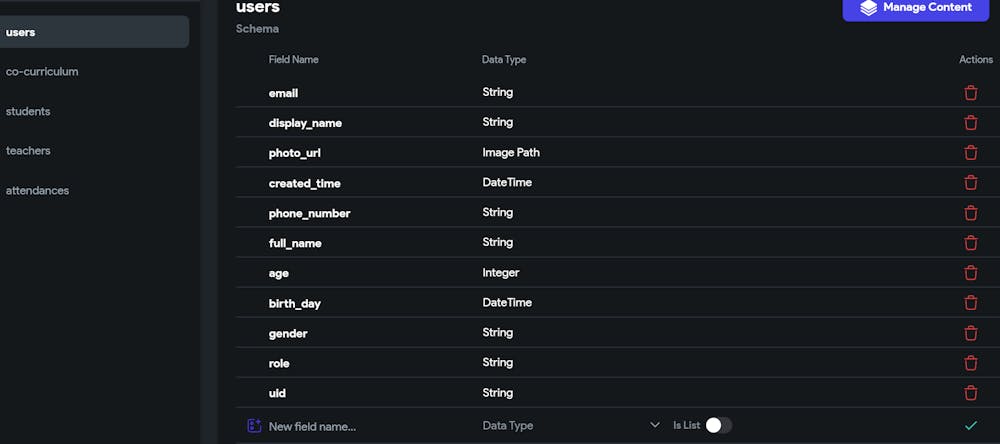Select the students collection
Viewport: 1000px width, 444px height.
28,111
